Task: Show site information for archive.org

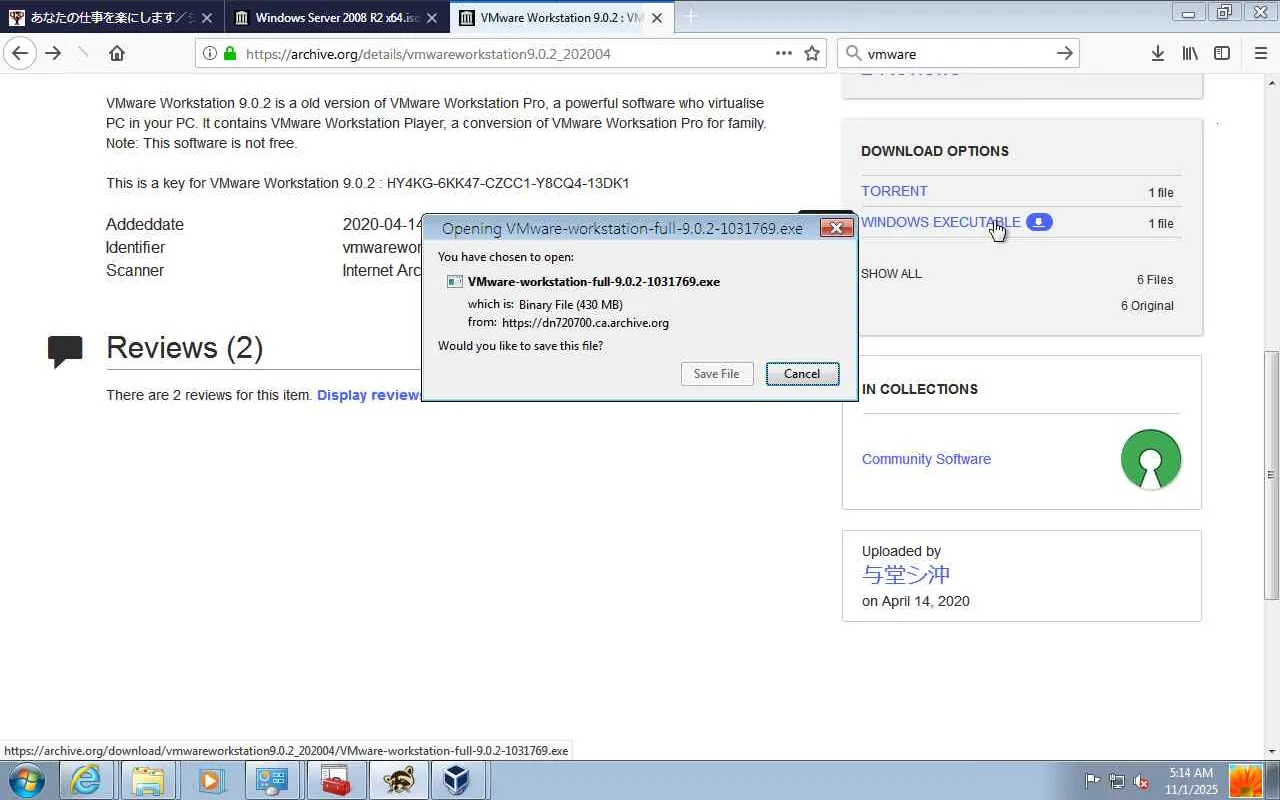Action: point(210,54)
